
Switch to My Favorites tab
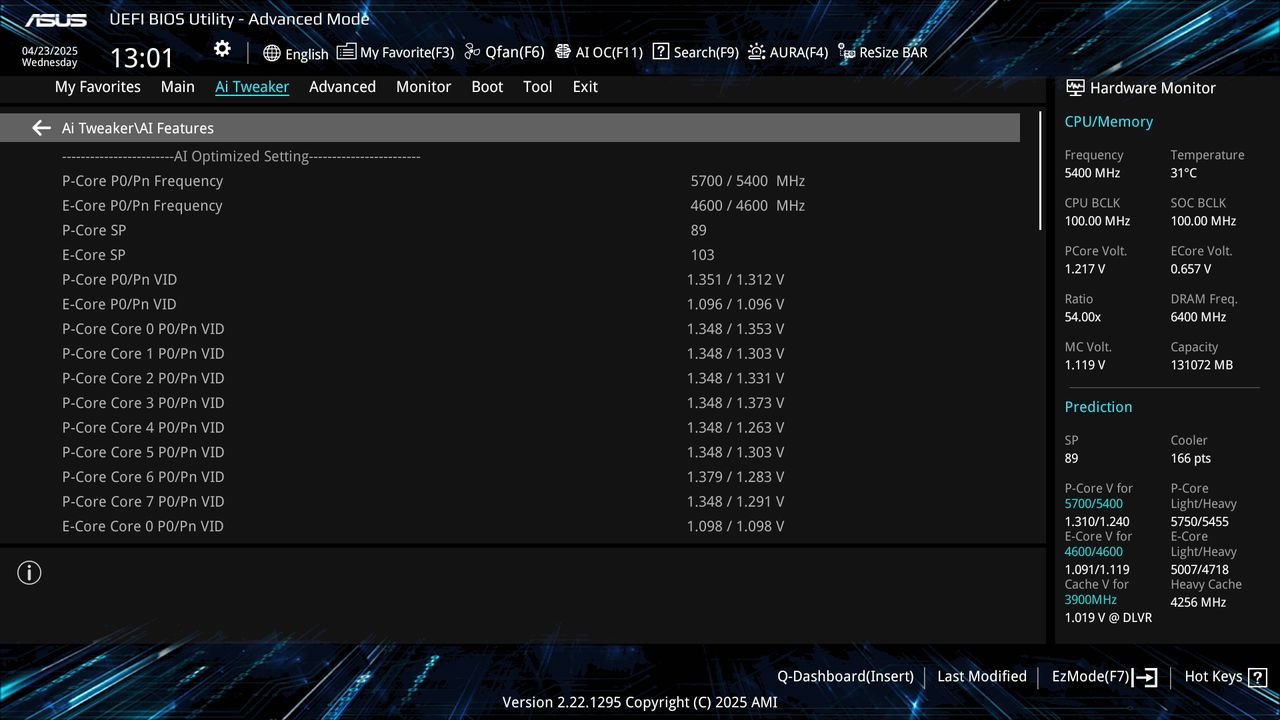(98, 87)
